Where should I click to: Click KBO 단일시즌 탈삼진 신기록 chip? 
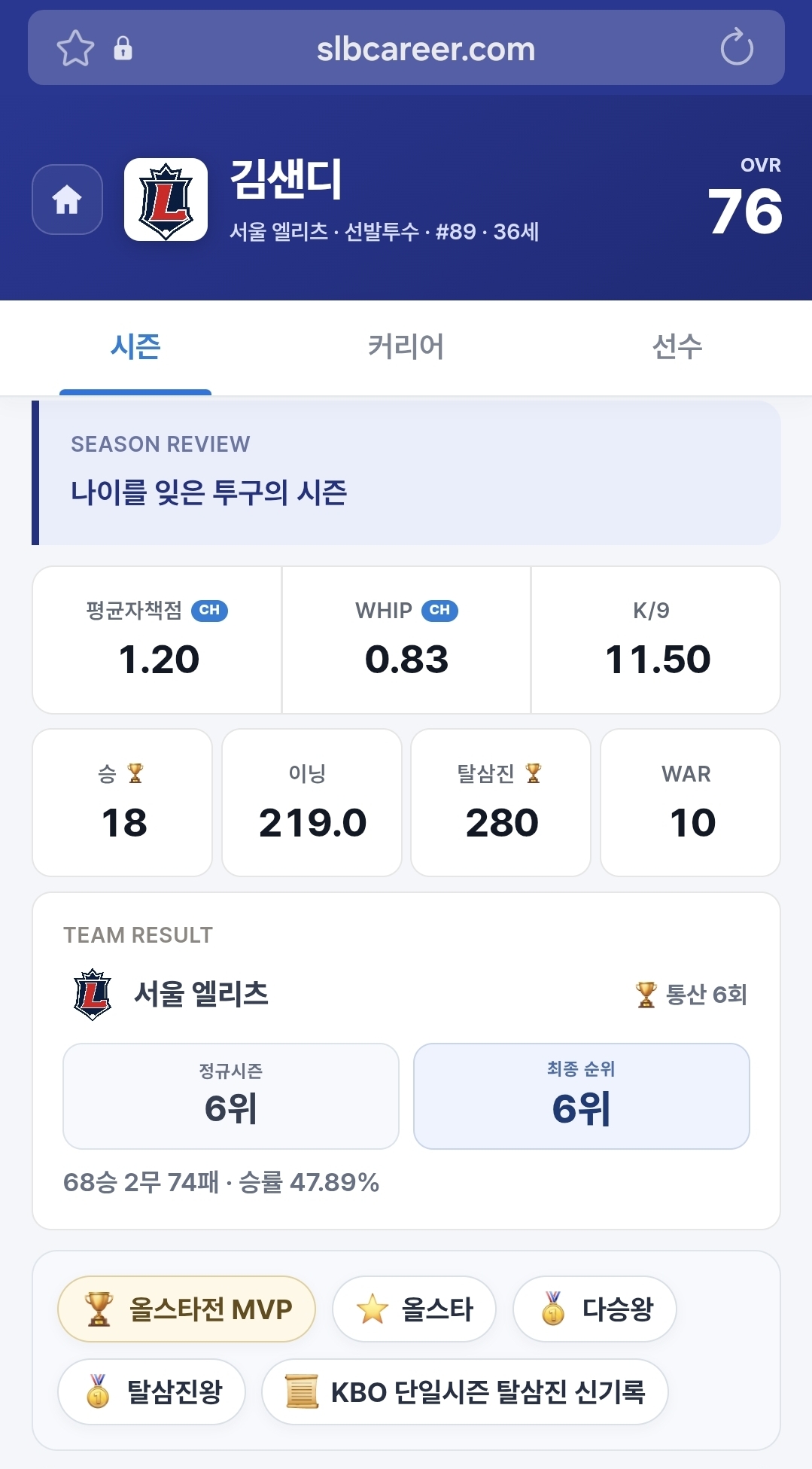[x=465, y=1391]
